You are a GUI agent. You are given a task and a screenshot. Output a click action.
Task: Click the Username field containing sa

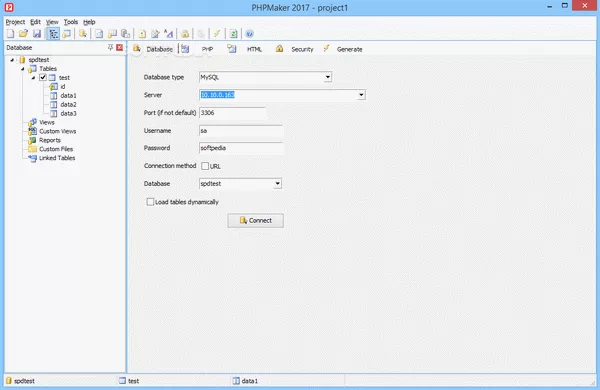point(241,131)
